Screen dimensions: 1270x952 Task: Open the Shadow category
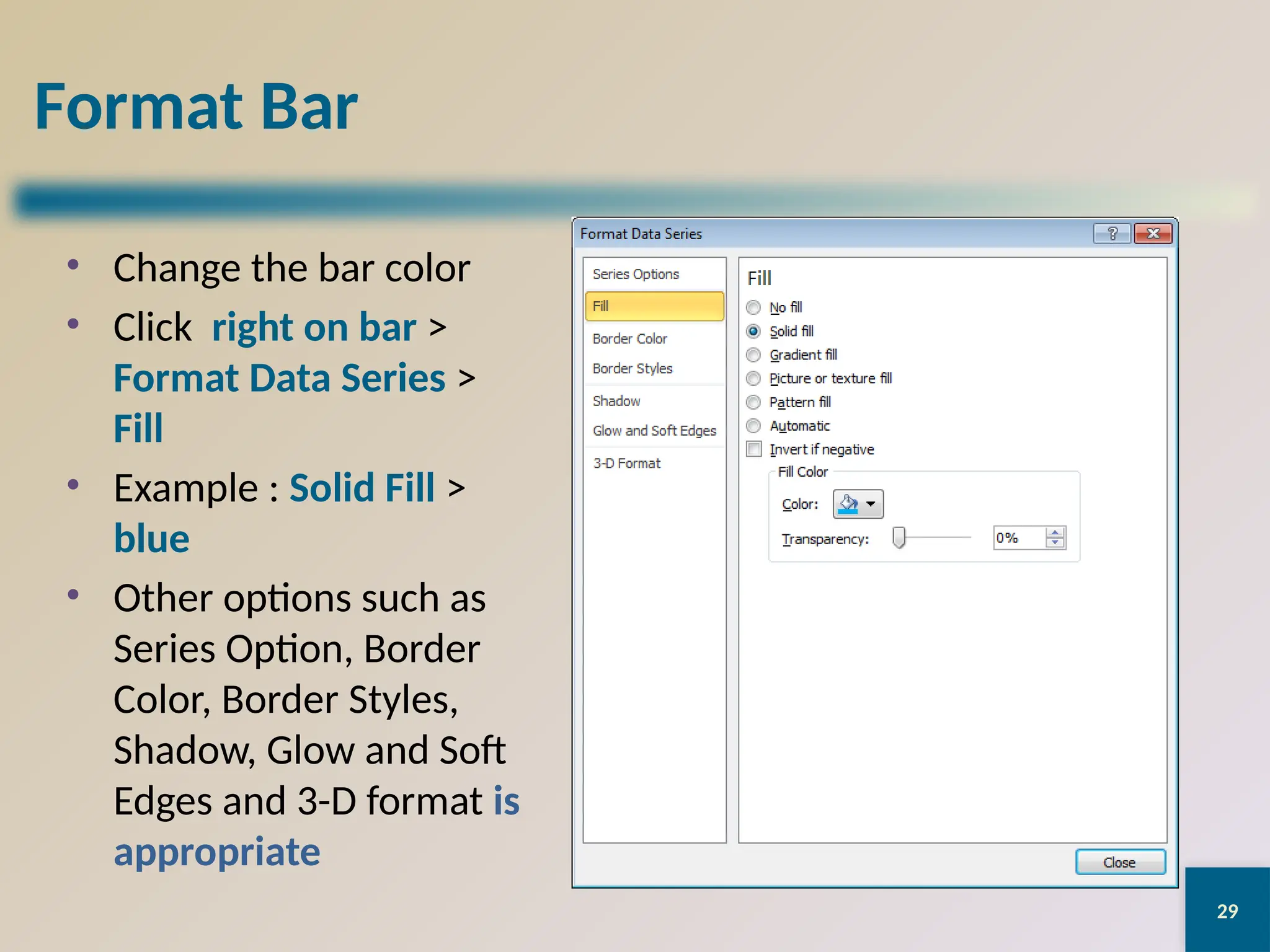point(654,401)
